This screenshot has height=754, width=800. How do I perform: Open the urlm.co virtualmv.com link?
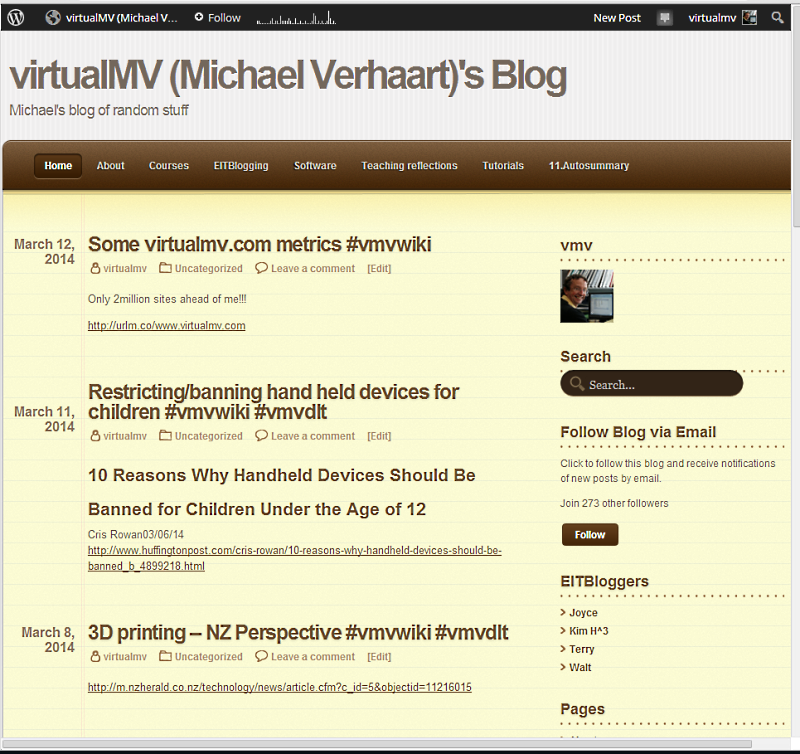click(166, 325)
